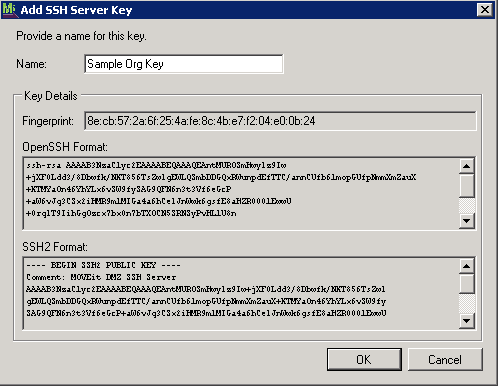Click inside the SSH2 Format text box
Screen dimensions: 498x386
click(241, 293)
